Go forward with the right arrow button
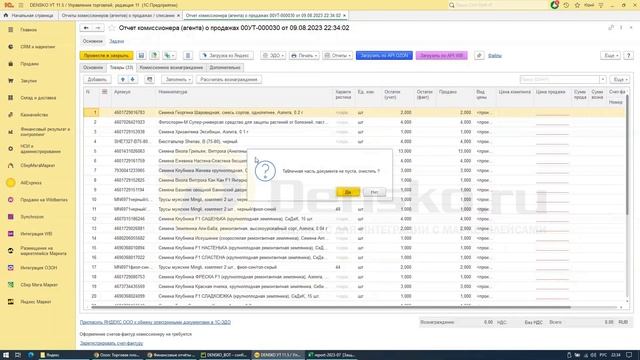The image size is (640, 360). point(98,28)
